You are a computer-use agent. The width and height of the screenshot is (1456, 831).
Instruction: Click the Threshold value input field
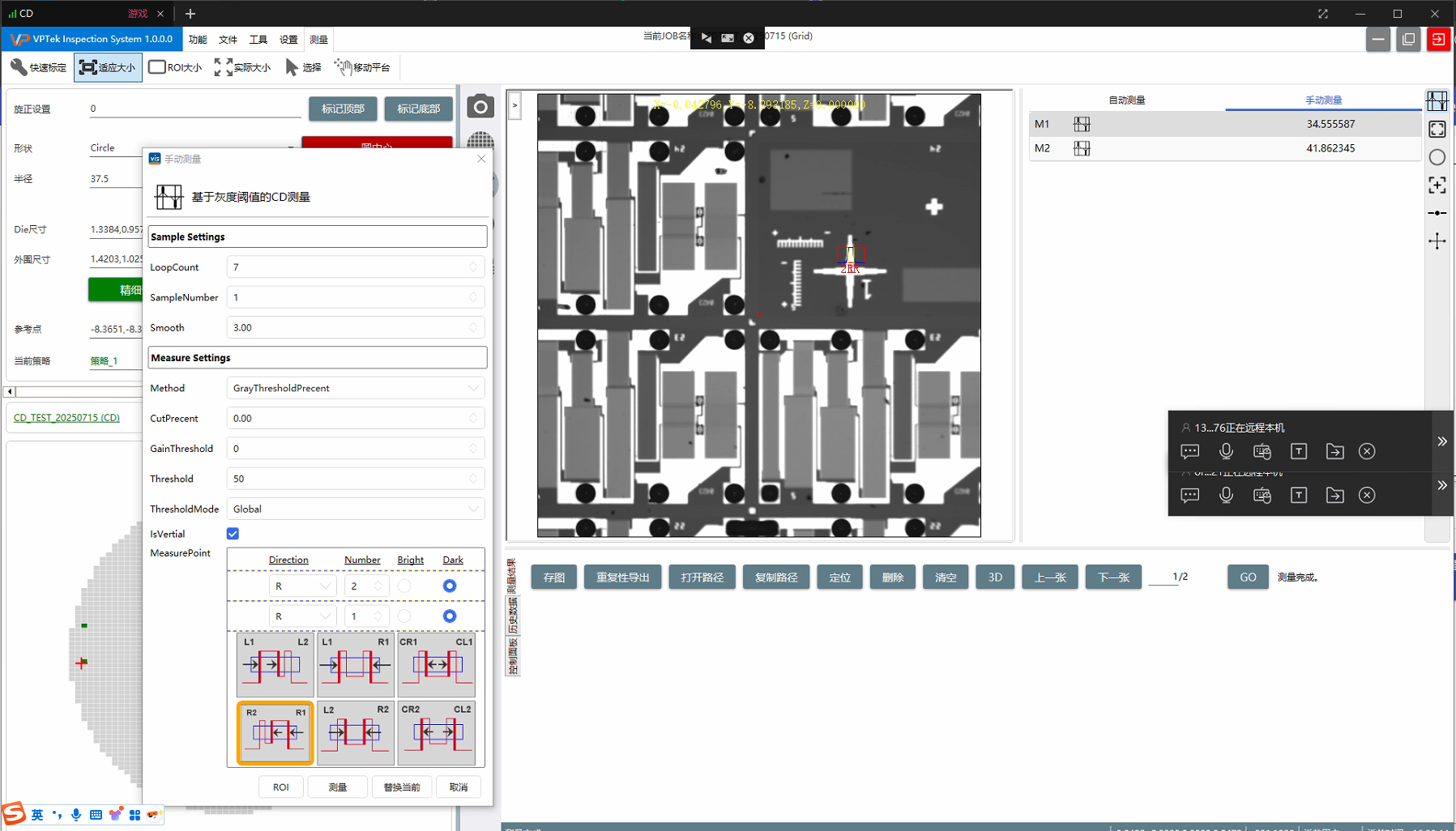348,479
